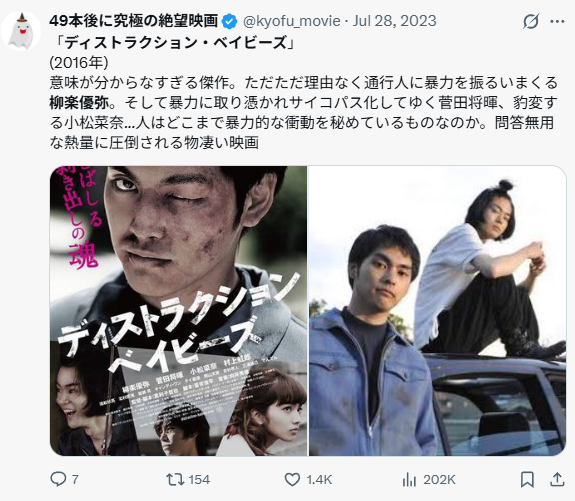575x501 pixels.
Task: View post analytics bar chart icon
Action: [409, 479]
